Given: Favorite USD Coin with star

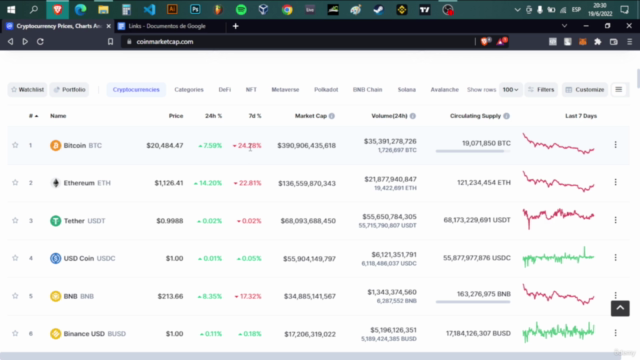Looking at the screenshot, I should [x=15, y=258].
